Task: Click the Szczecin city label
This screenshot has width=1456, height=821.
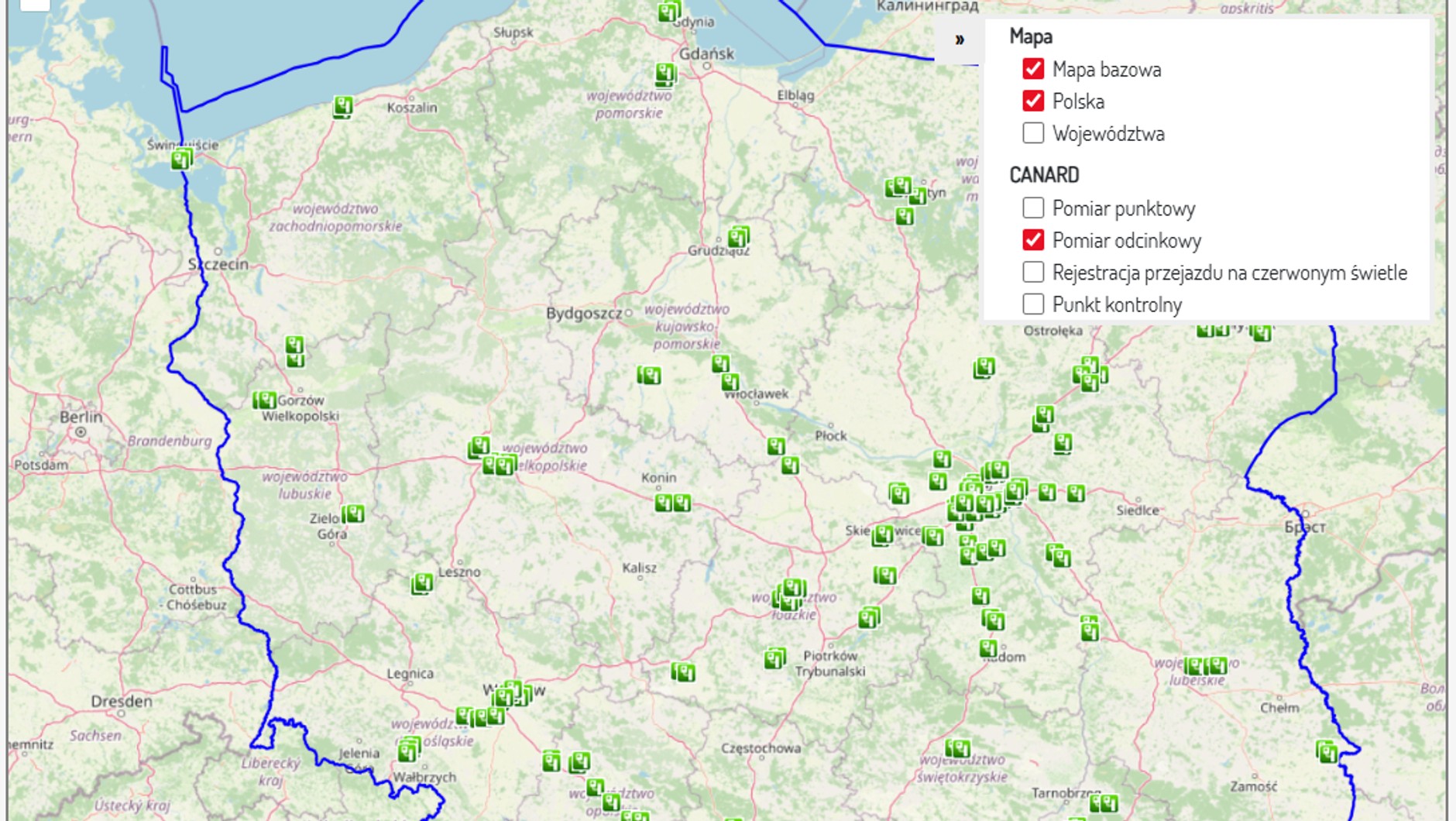Action: (x=218, y=264)
